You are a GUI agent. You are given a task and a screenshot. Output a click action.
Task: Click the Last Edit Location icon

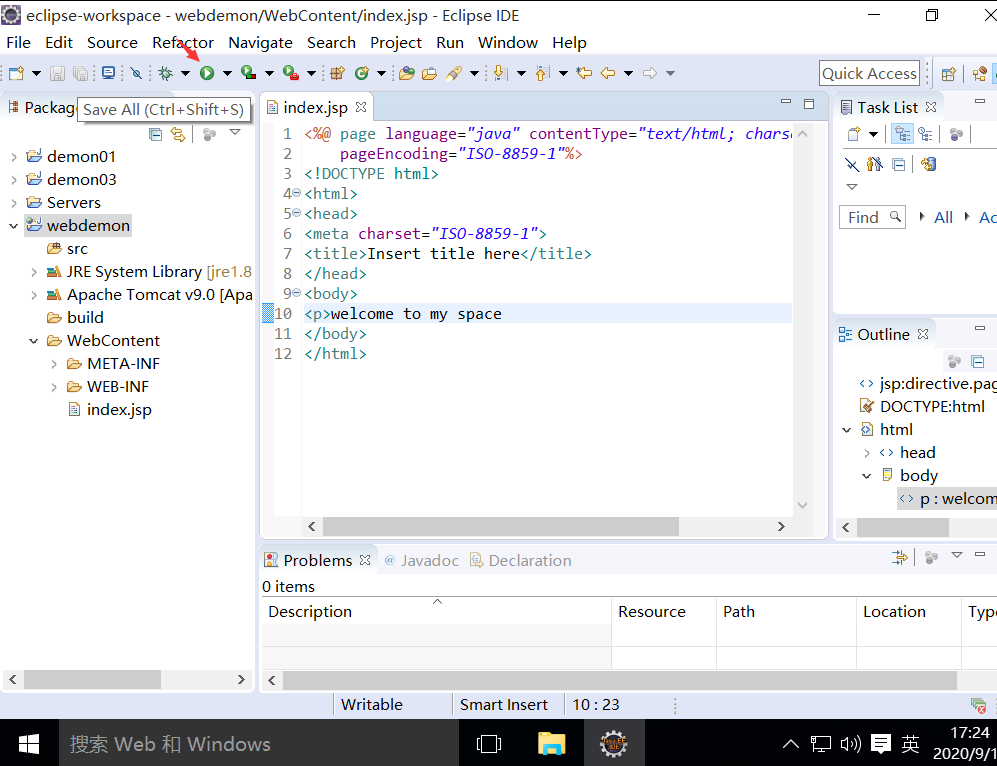tap(584, 73)
